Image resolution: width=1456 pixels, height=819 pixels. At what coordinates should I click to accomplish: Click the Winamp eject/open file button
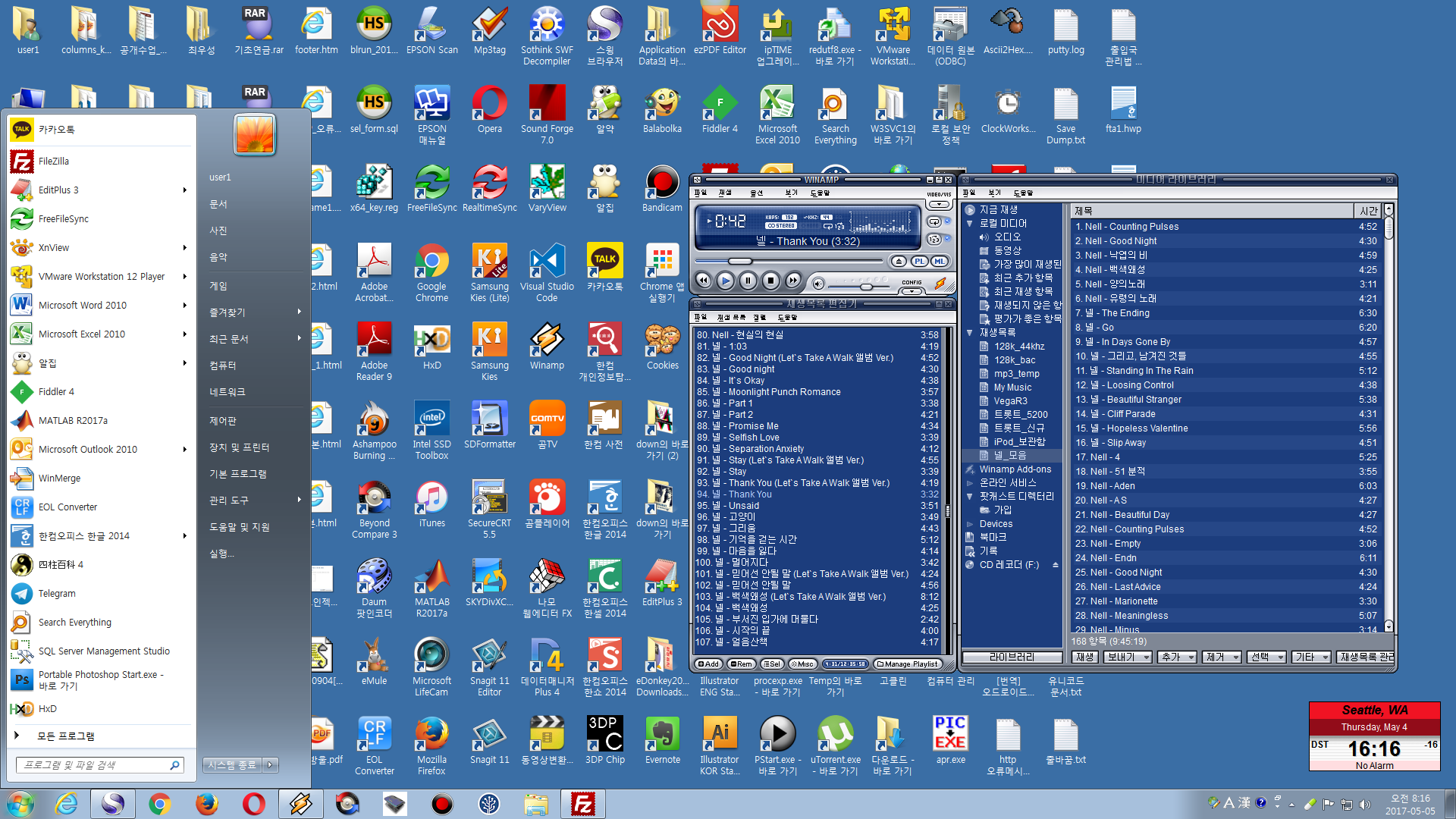[x=899, y=261]
